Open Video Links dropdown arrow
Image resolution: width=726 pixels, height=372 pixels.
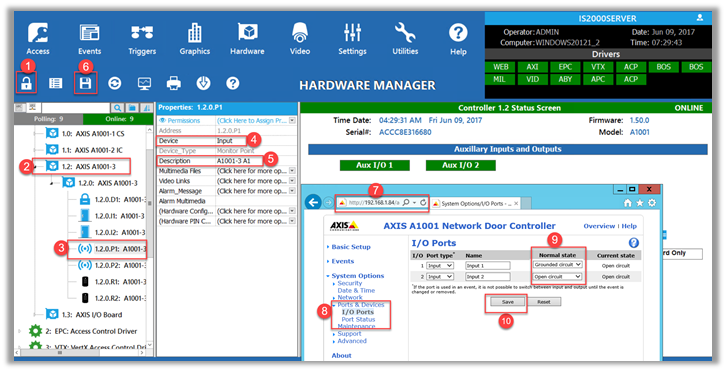pos(292,181)
